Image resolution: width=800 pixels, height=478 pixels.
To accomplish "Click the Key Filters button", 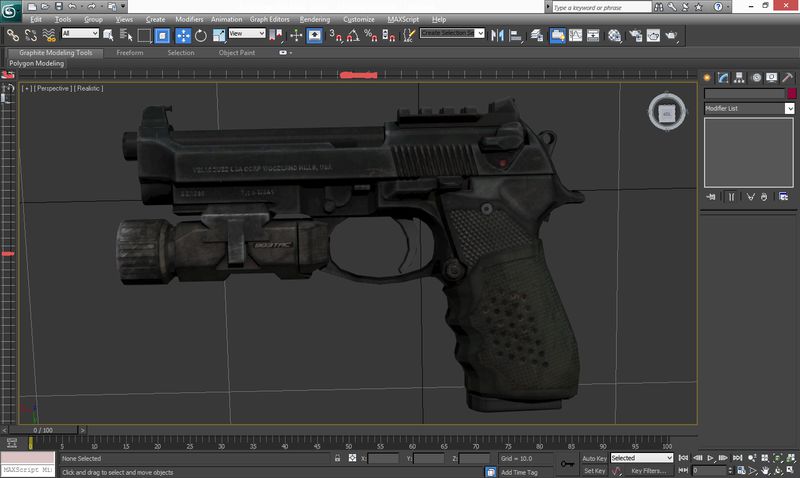I will tap(648, 470).
